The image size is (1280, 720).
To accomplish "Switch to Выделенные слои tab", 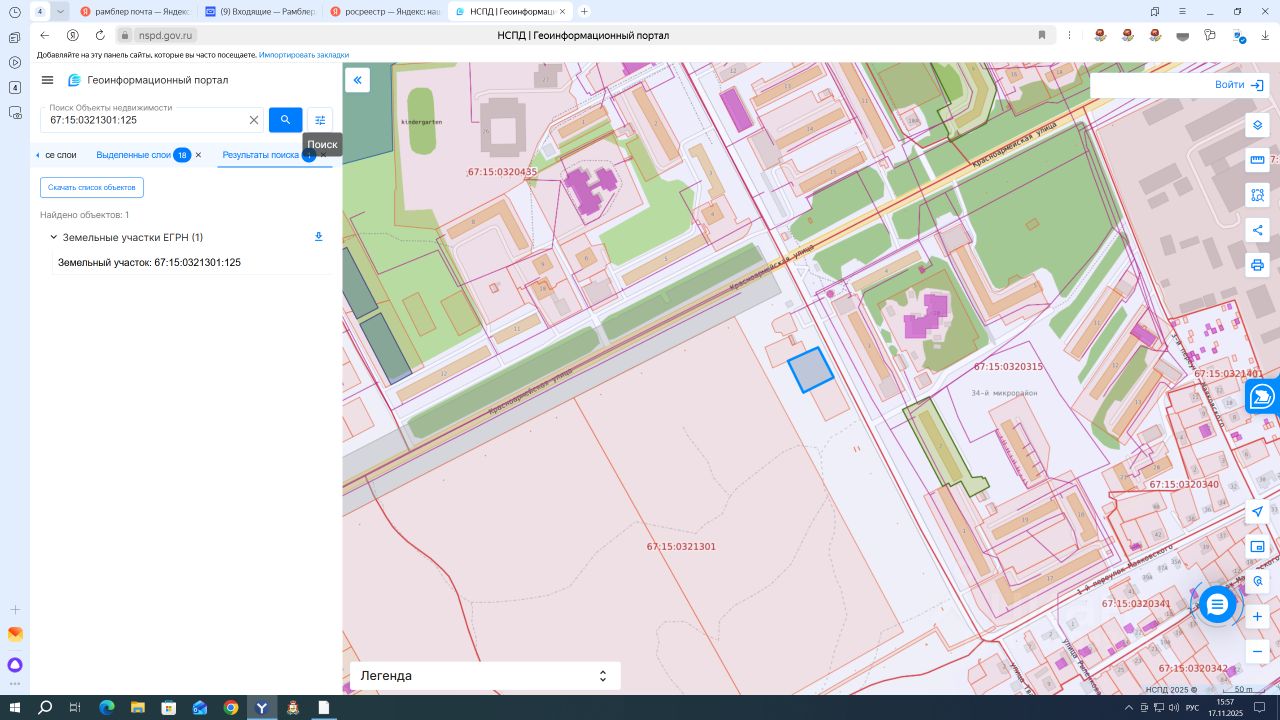I will pyautogui.click(x=133, y=155).
